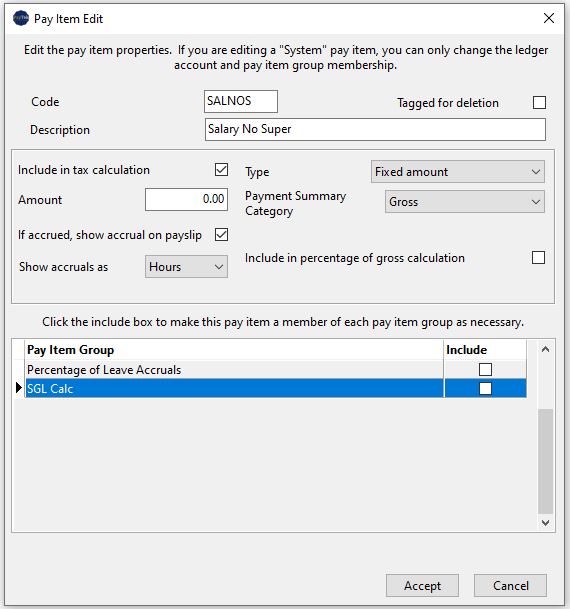The image size is (570, 609).
Task: Click the scroll down arrow in group list
Action: 546,522
